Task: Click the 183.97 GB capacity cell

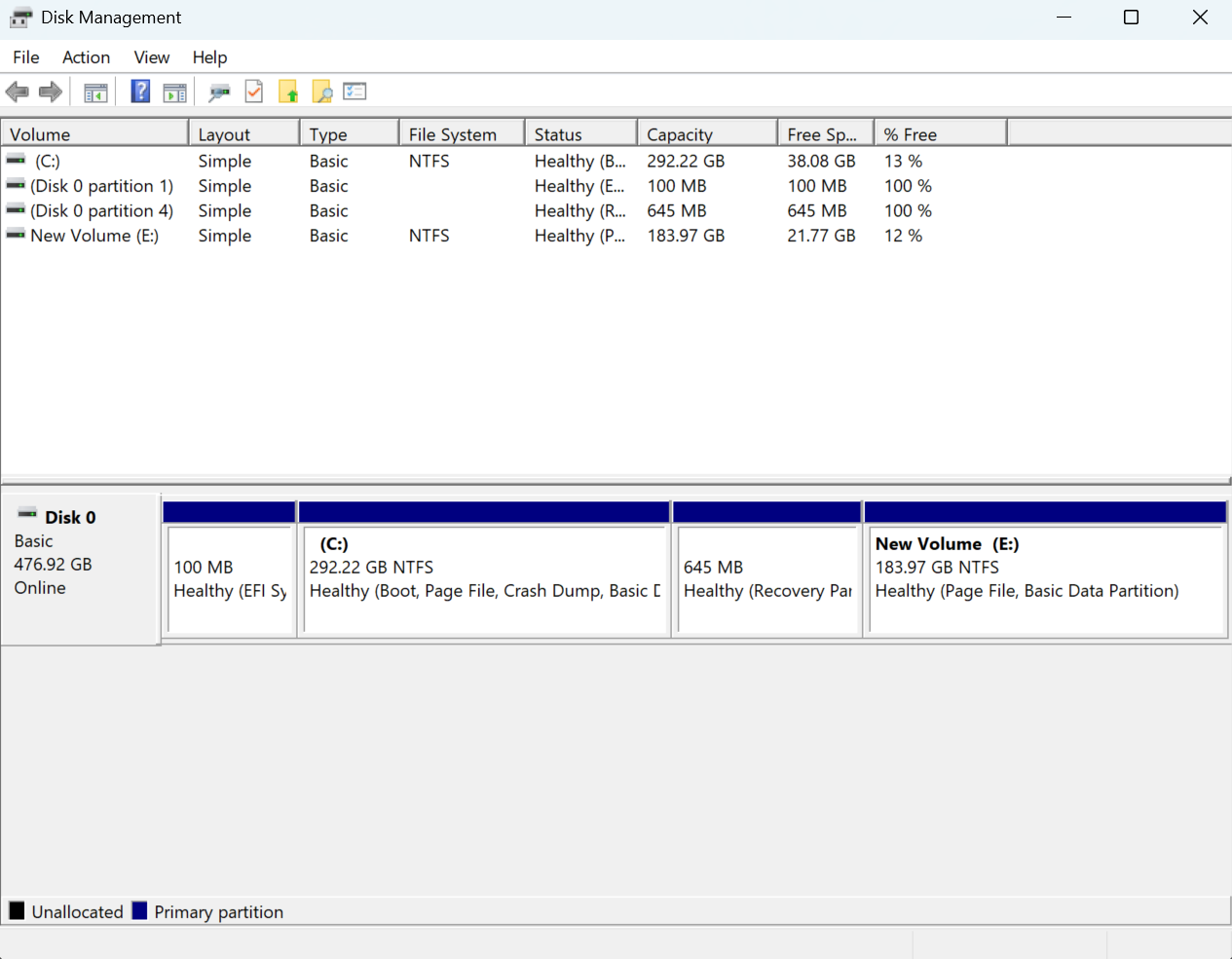Action: 686,236
